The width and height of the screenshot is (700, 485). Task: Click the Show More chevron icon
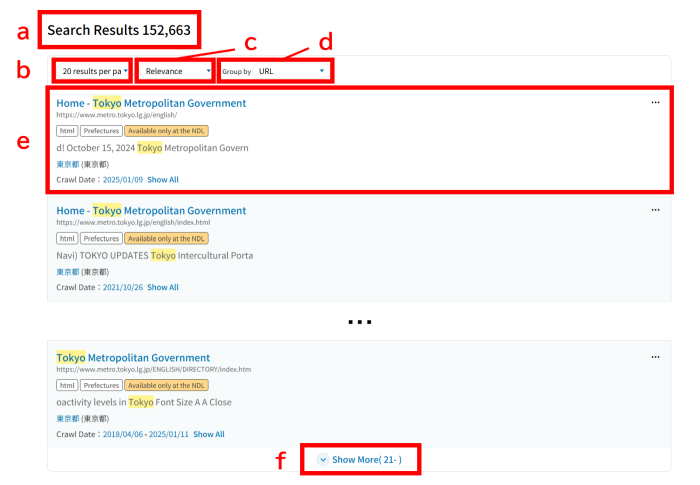(x=322, y=460)
